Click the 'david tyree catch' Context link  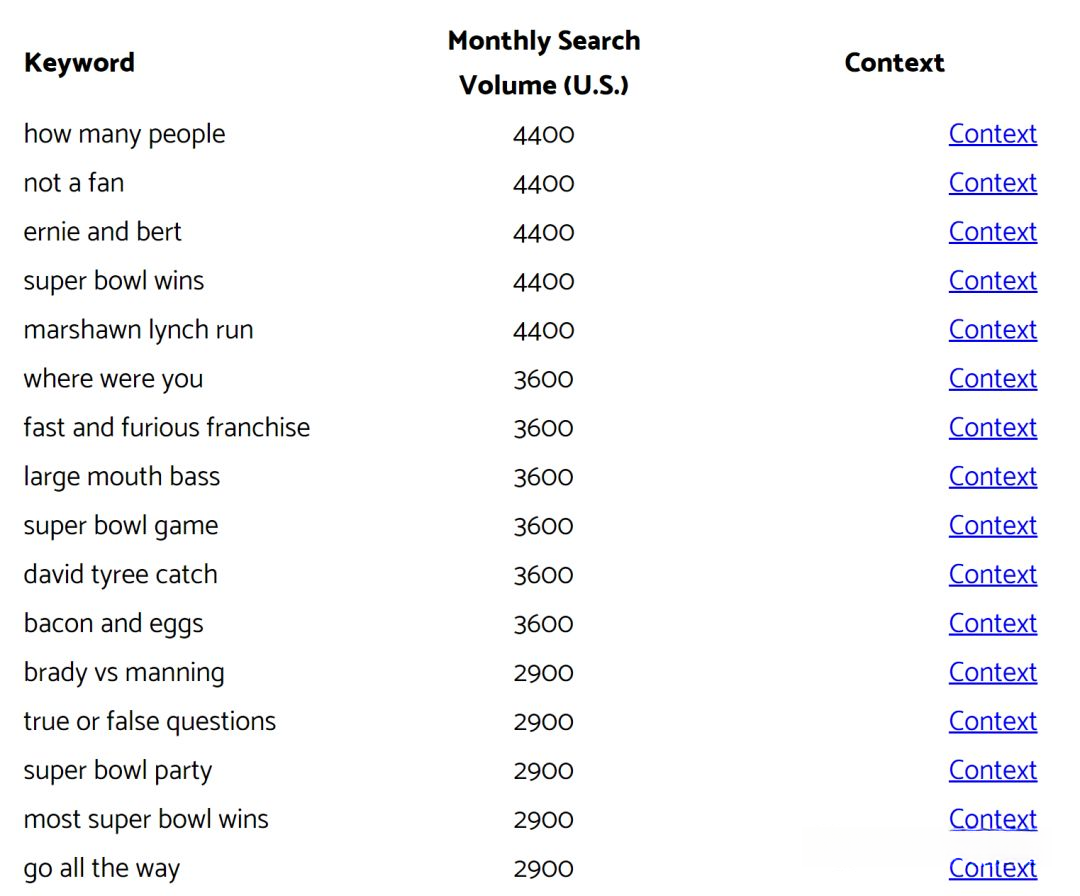pyautogui.click(x=992, y=575)
